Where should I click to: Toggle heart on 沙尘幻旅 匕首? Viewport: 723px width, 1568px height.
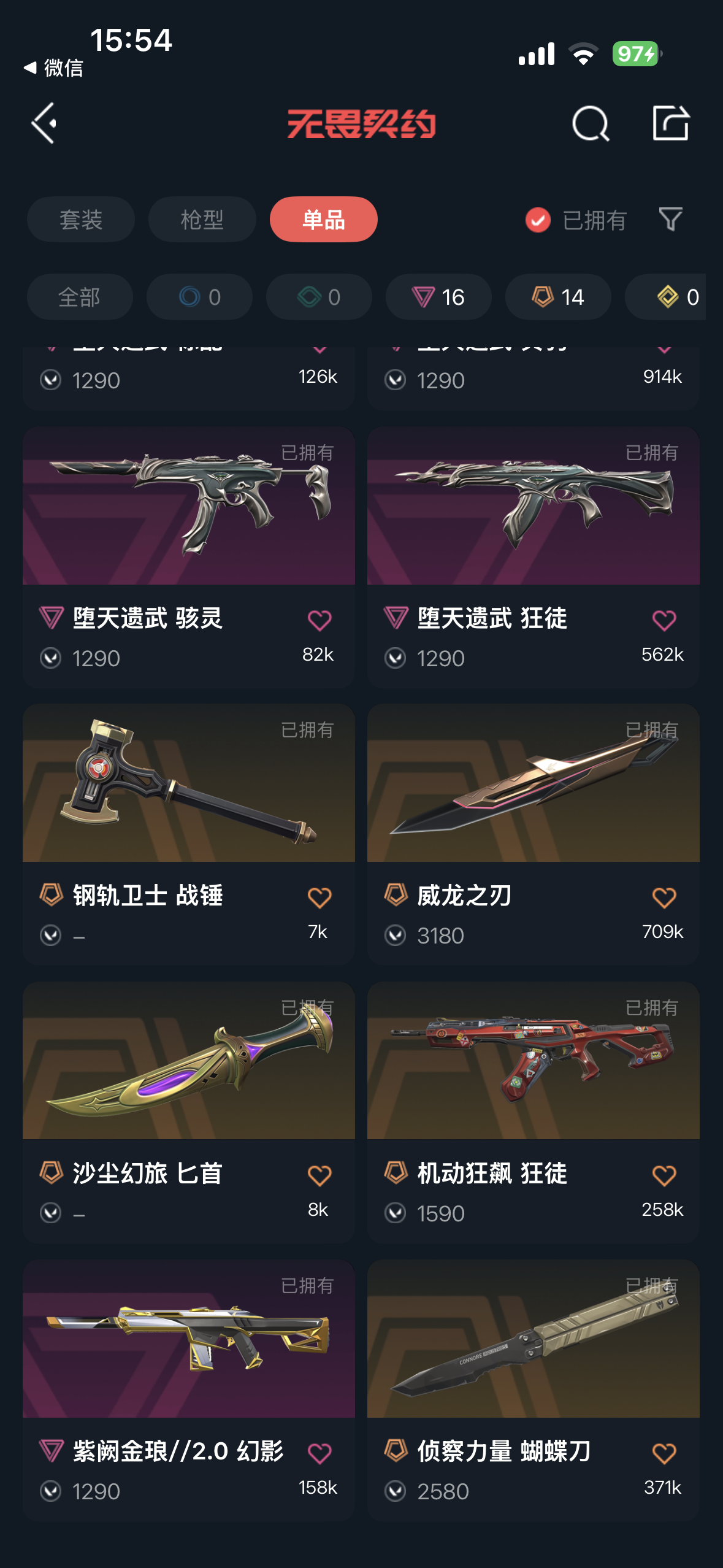pos(319,1175)
